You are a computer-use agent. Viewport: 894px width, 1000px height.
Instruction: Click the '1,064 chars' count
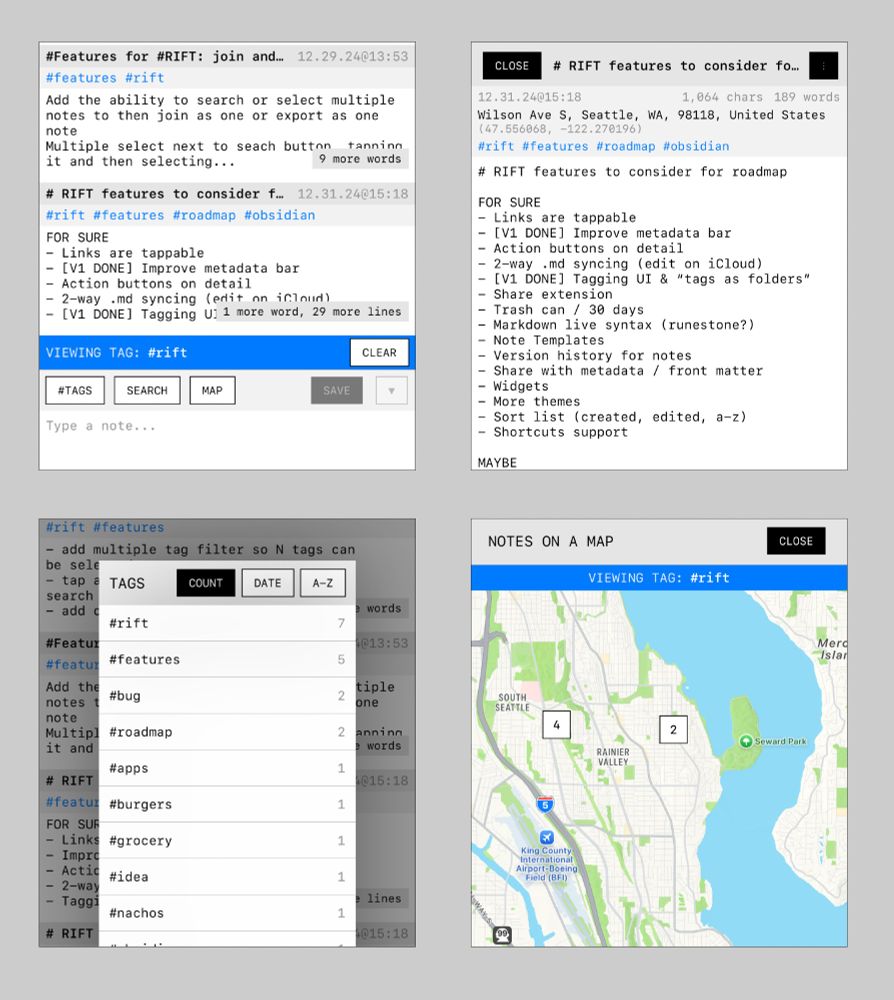722,97
